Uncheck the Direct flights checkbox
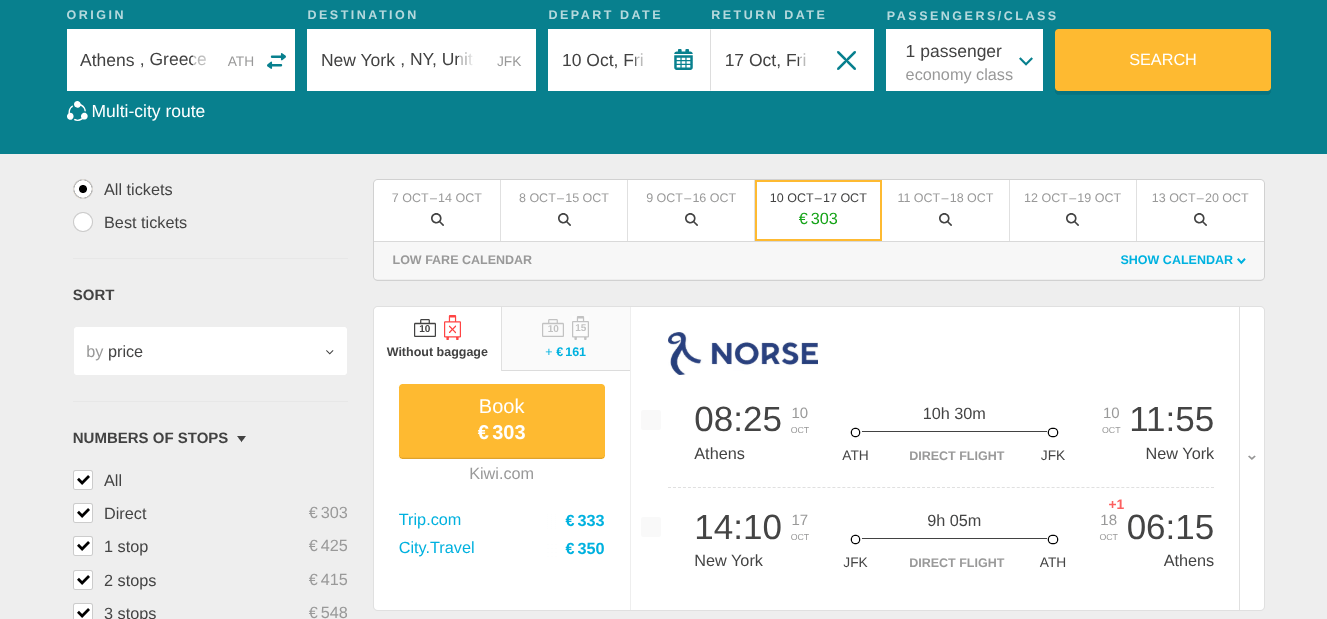1327x619 pixels. click(x=83, y=513)
